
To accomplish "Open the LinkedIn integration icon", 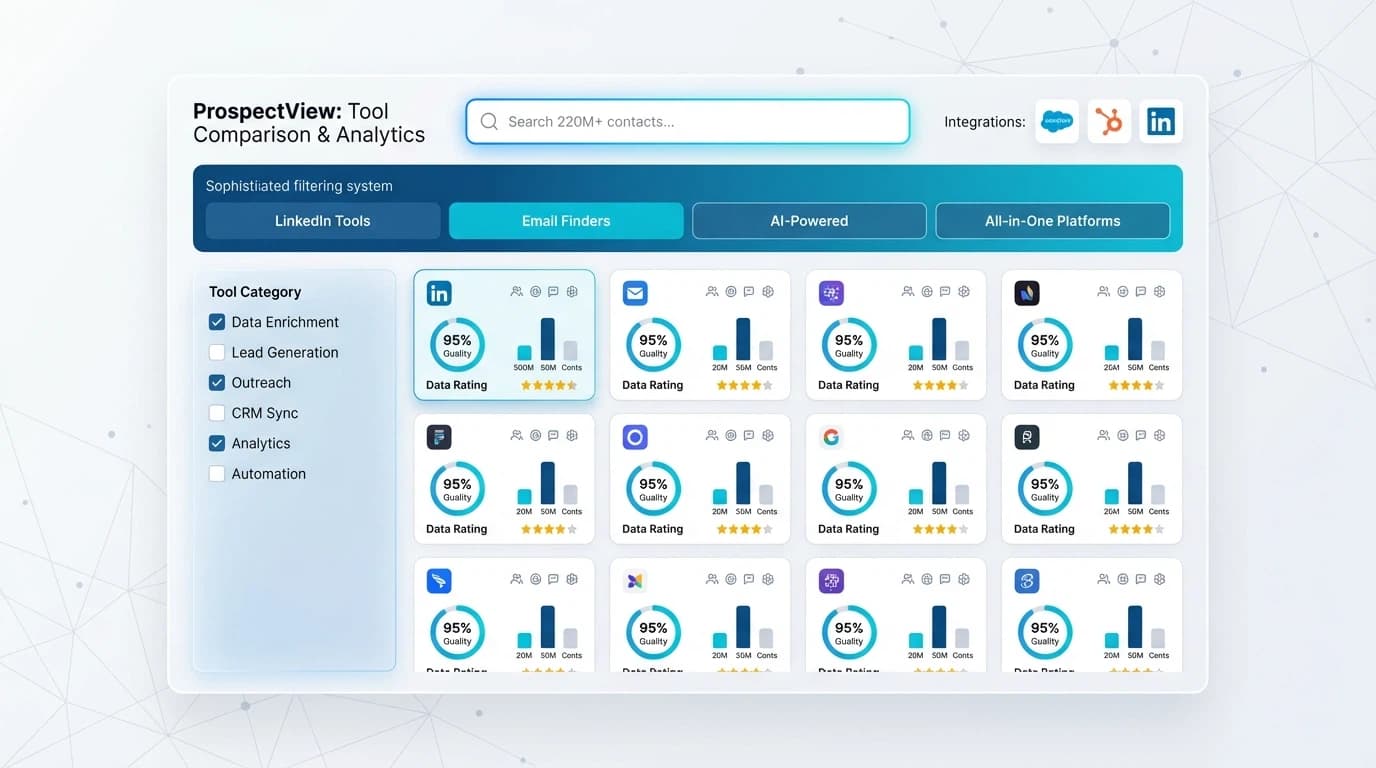I will pos(1161,121).
